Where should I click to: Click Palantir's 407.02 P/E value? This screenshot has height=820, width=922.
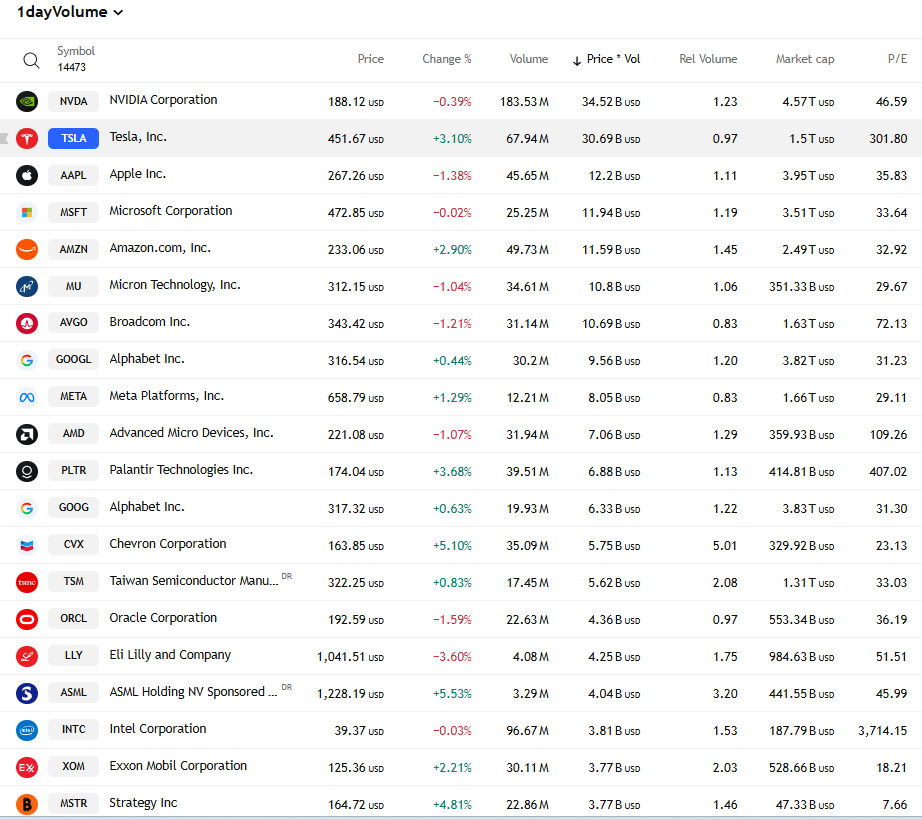[x=888, y=471]
